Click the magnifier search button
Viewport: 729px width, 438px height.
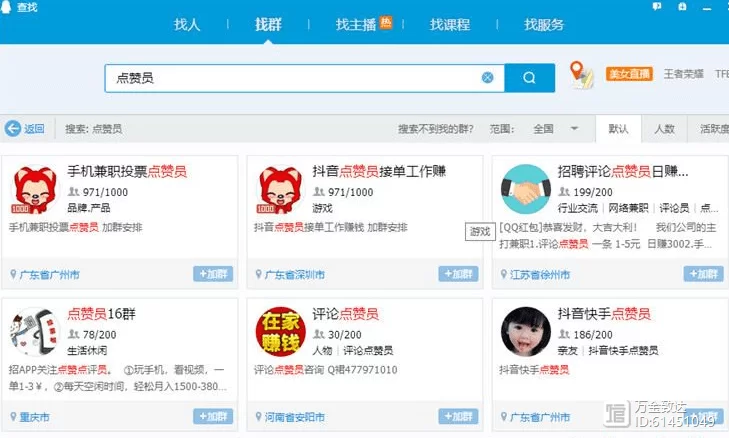click(x=529, y=78)
